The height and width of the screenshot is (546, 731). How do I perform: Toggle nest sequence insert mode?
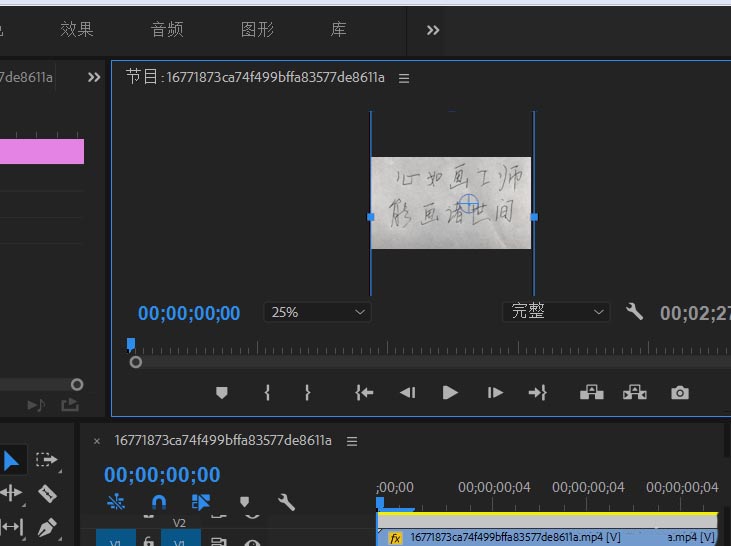click(116, 503)
